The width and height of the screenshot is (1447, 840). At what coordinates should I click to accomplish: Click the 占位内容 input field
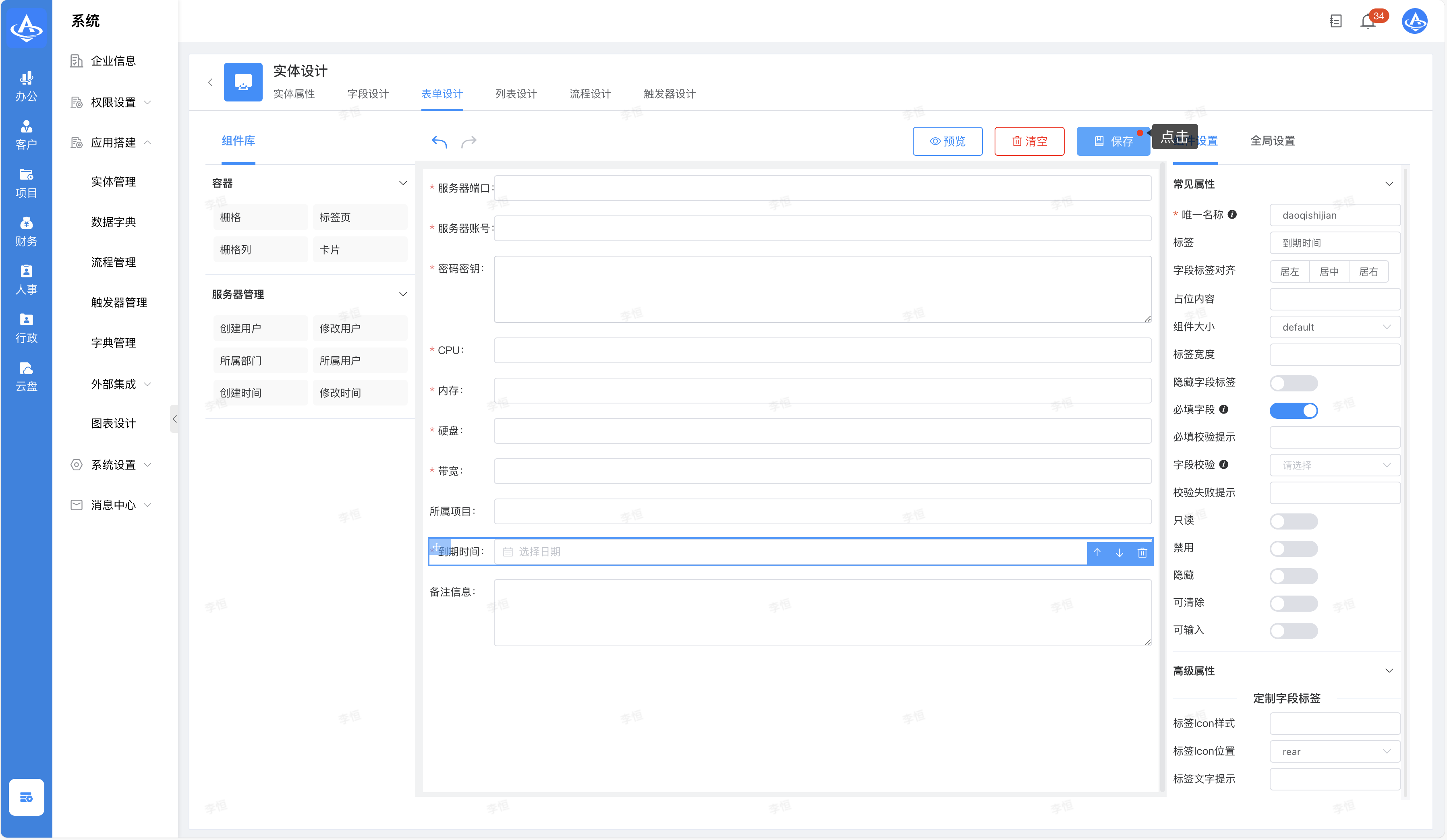[1335, 299]
